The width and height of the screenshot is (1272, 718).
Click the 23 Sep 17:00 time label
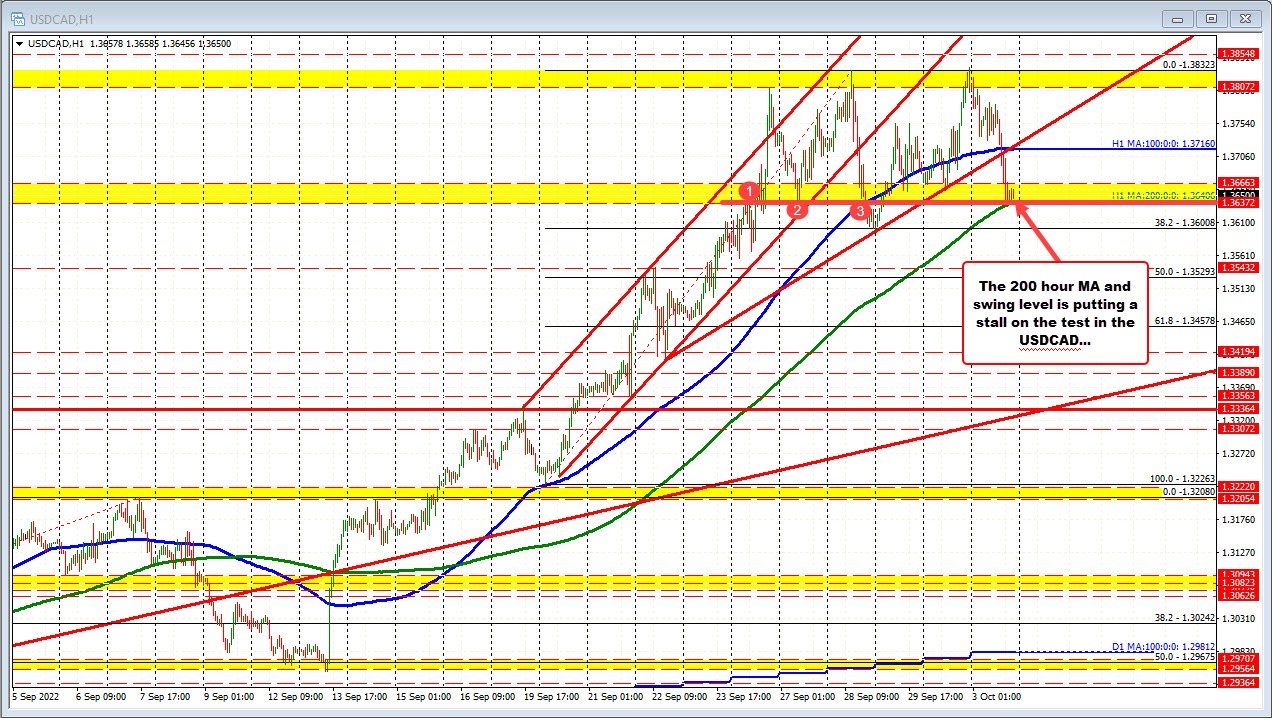745,697
